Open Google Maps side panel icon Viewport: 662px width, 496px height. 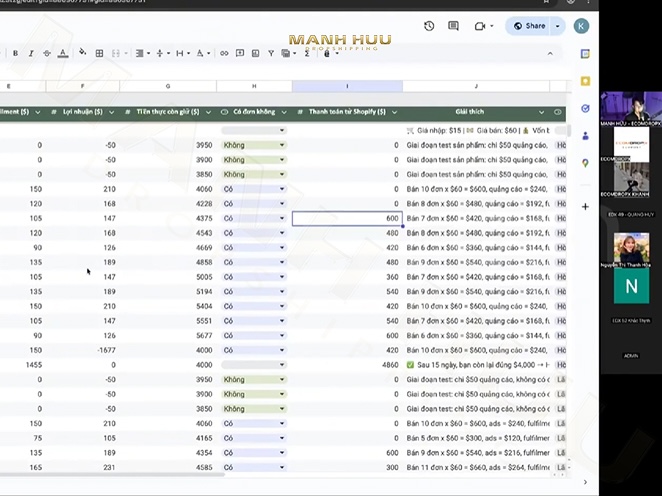tap(585, 162)
